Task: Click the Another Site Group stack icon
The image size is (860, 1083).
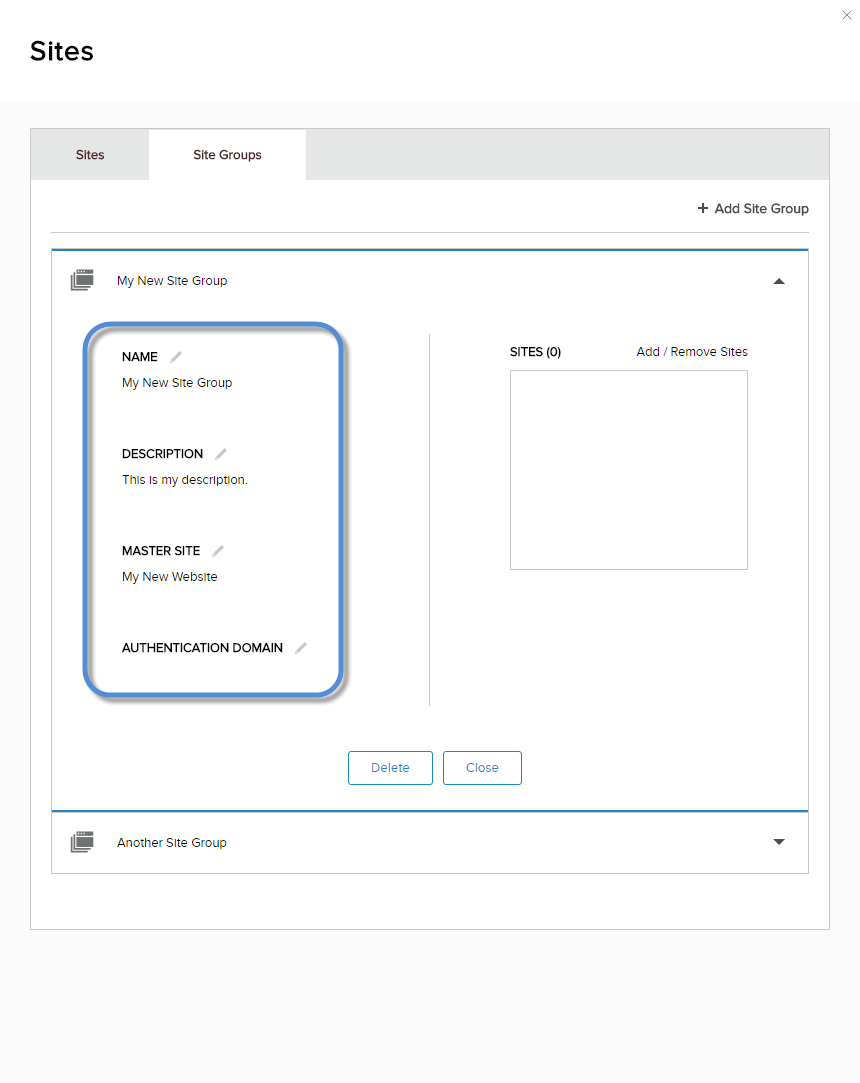Action: (x=82, y=842)
